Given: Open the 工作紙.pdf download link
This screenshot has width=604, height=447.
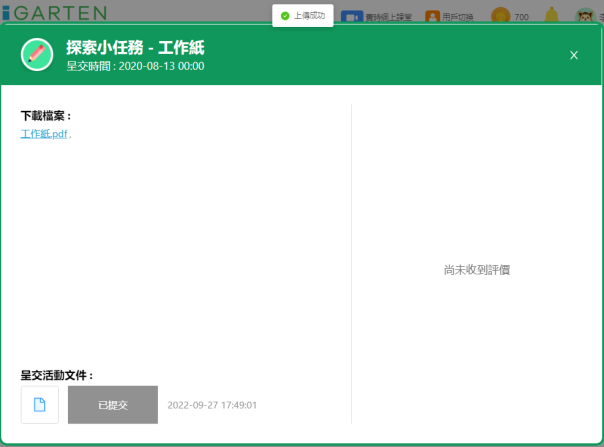Looking at the screenshot, I should pos(44,134).
